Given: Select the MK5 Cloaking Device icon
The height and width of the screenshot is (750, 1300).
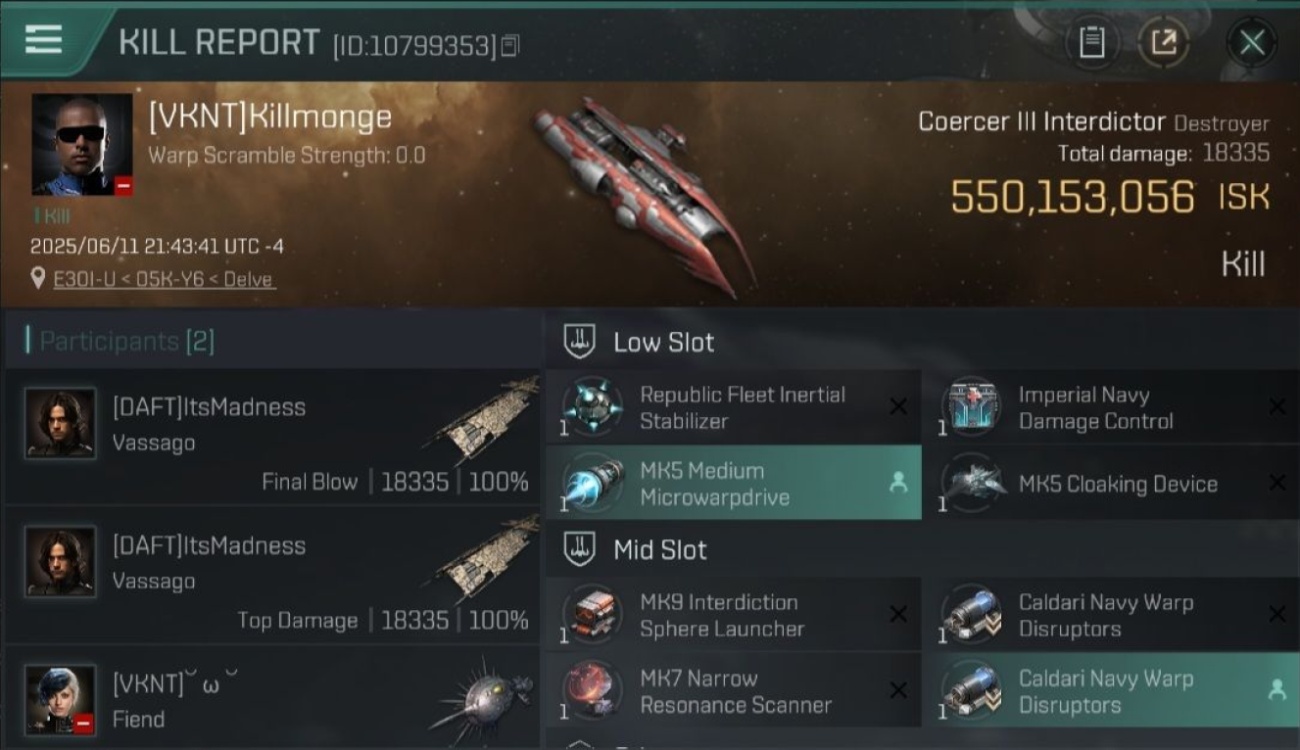Looking at the screenshot, I should point(971,483).
